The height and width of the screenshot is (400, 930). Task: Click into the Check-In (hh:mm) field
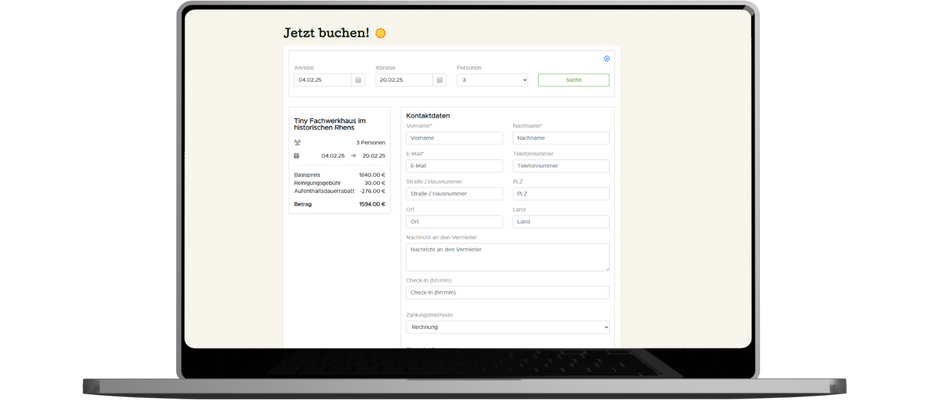(x=508, y=293)
